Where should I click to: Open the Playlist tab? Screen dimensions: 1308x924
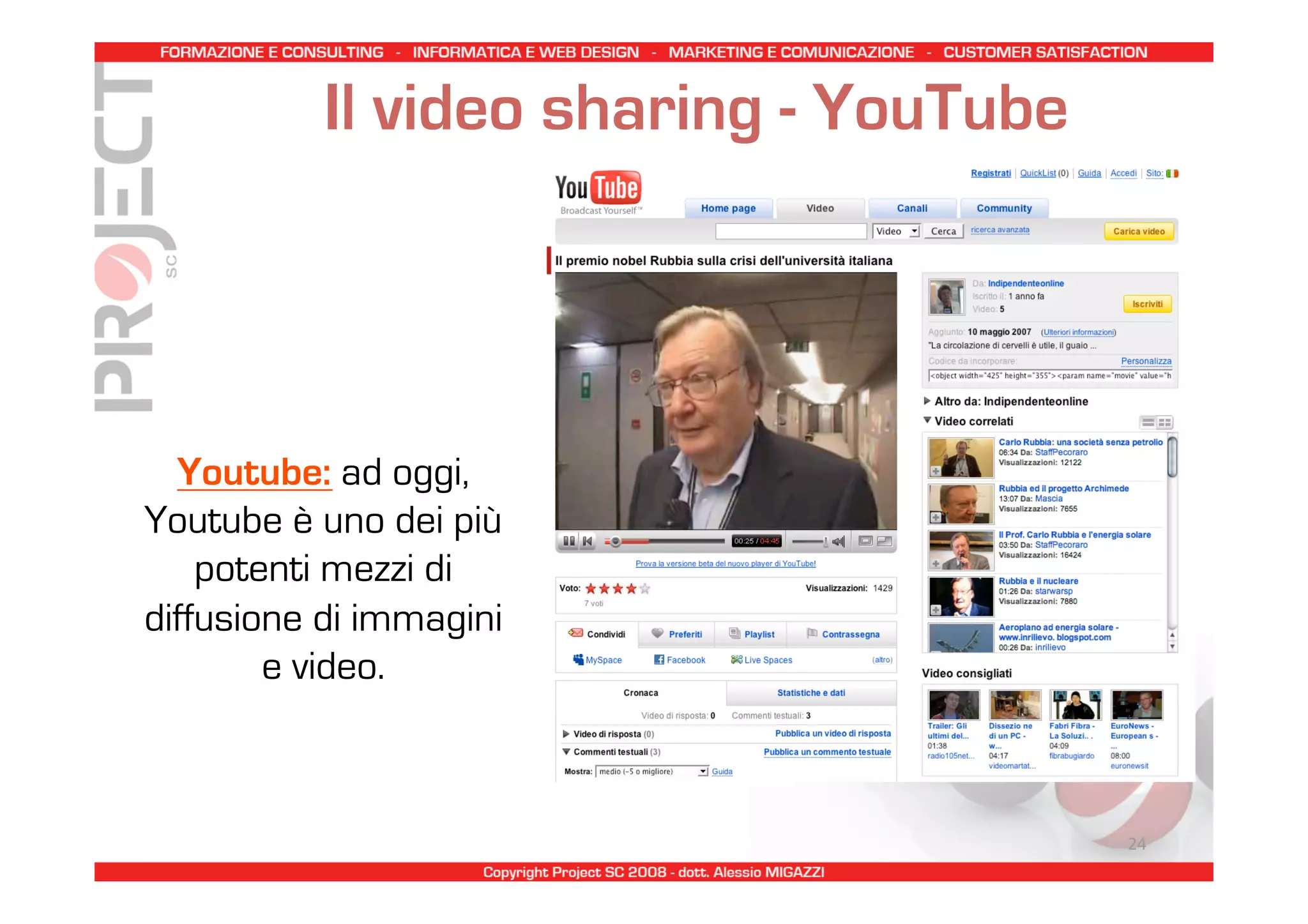(751, 633)
